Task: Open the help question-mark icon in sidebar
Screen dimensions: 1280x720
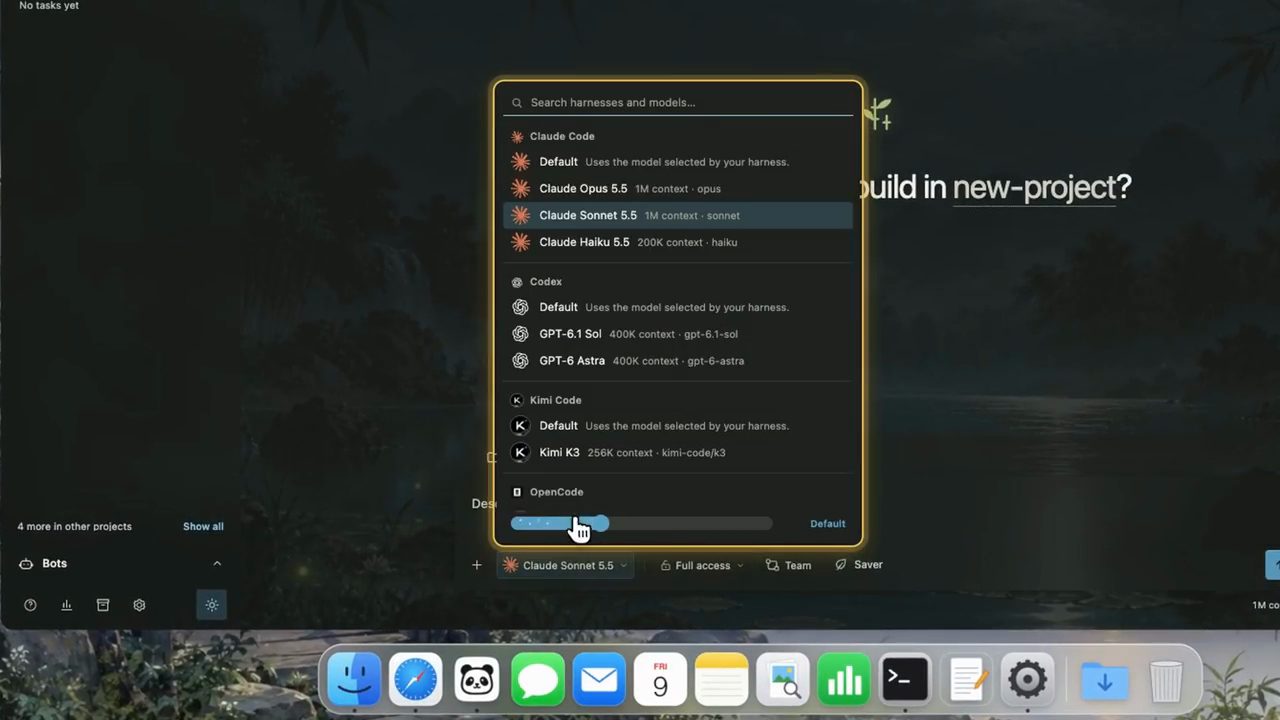Action: point(30,605)
